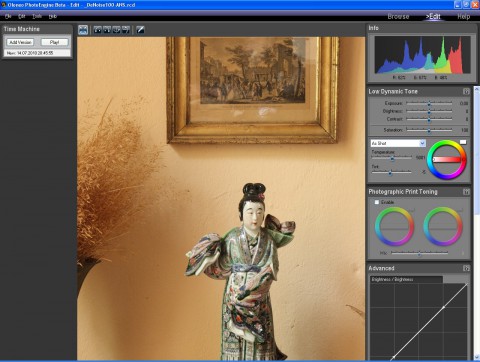The height and width of the screenshot is (362, 480).
Task: Click the help icon on Advanced panel
Action: [466, 268]
